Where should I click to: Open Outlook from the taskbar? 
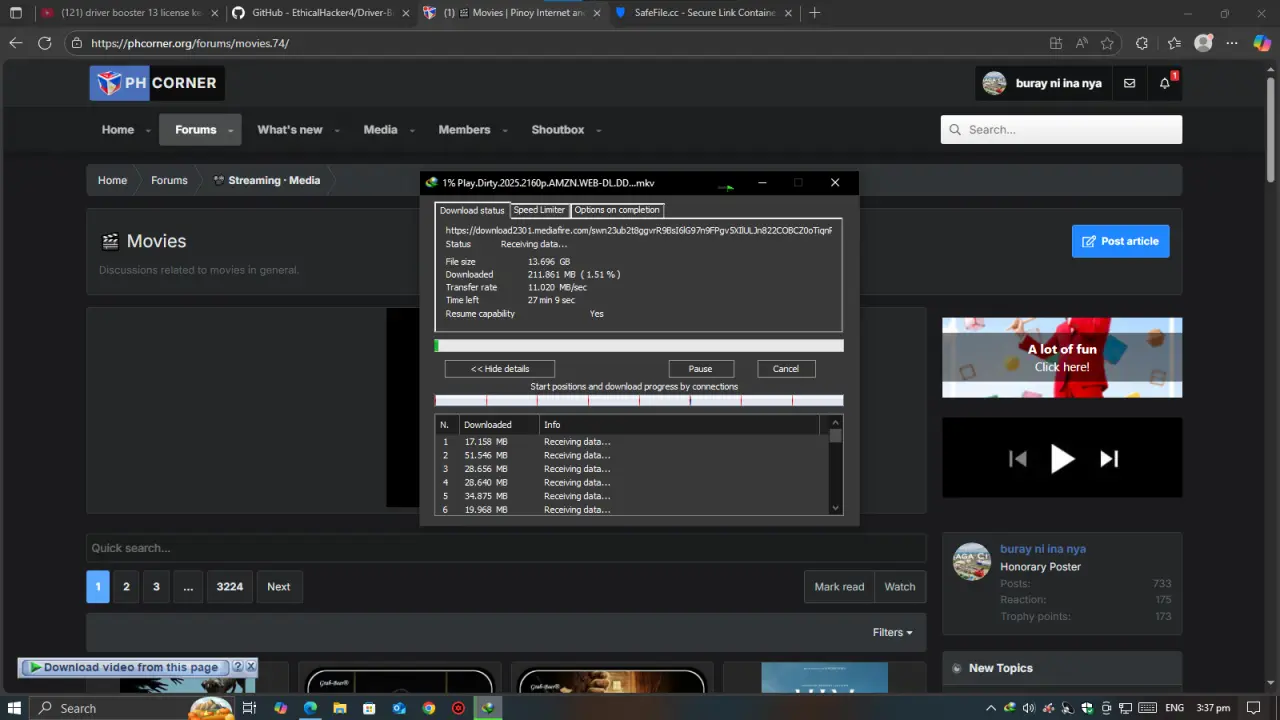(x=399, y=708)
